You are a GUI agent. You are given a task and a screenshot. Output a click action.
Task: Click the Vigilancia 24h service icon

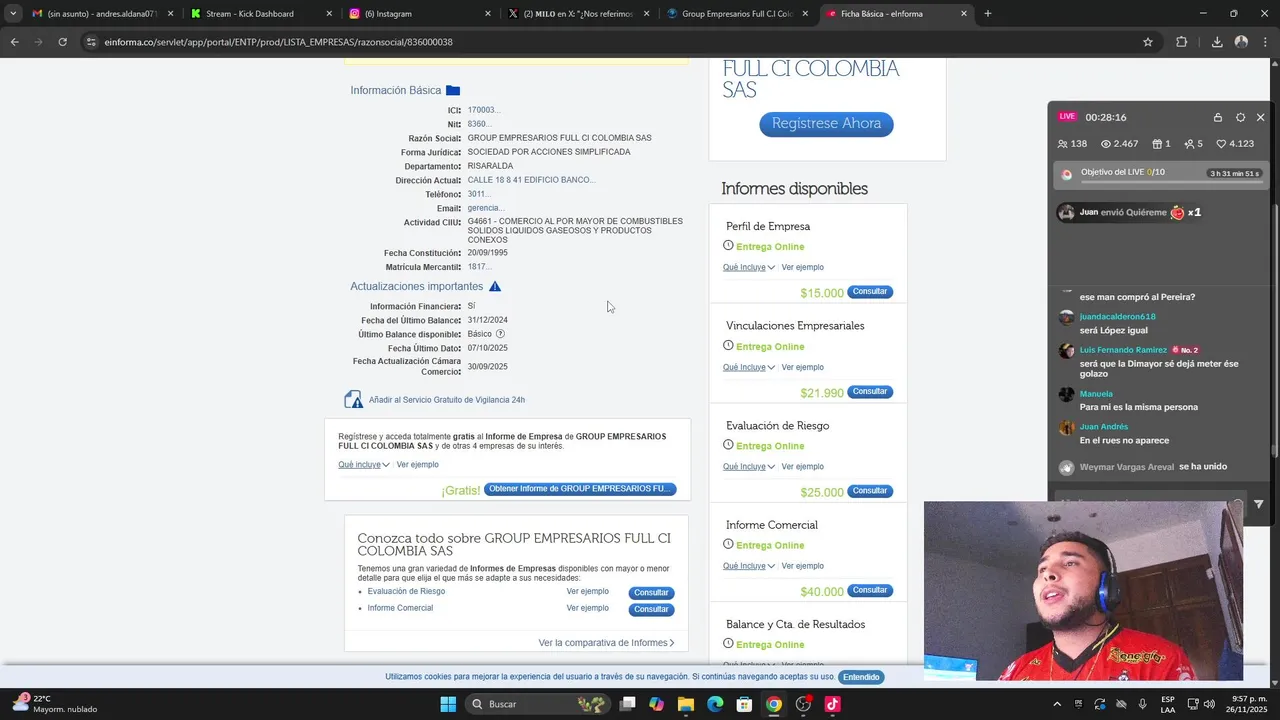coord(353,400)
